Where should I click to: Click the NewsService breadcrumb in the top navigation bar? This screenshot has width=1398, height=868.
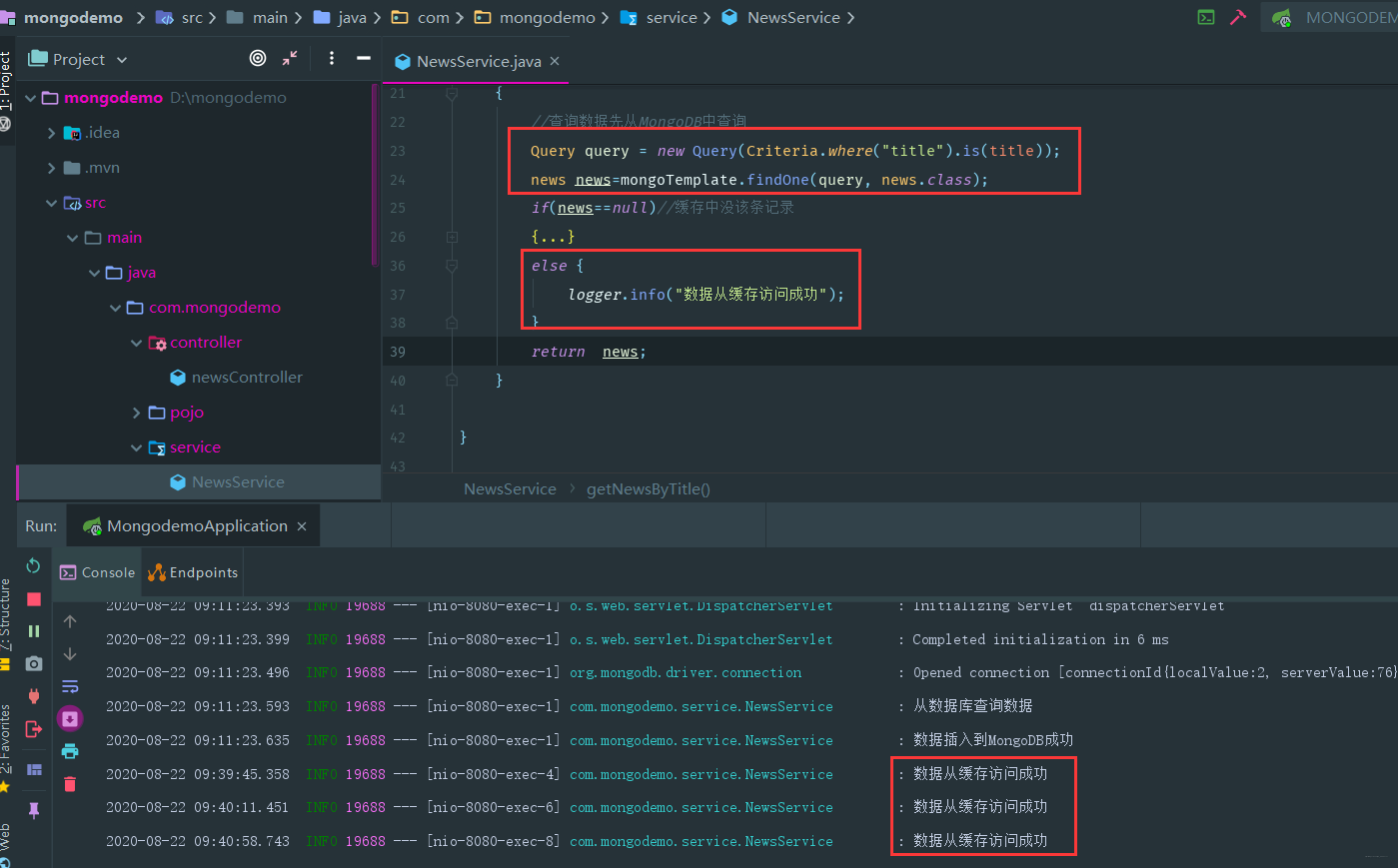[x=782, y=17]
